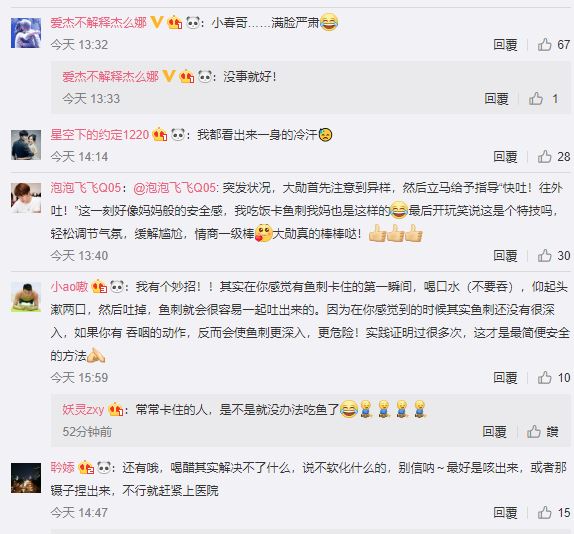This screenshot has height=534, width=574.
Task: Reply to 妖灵zxy's nested comment
Action: coord(494,432)
